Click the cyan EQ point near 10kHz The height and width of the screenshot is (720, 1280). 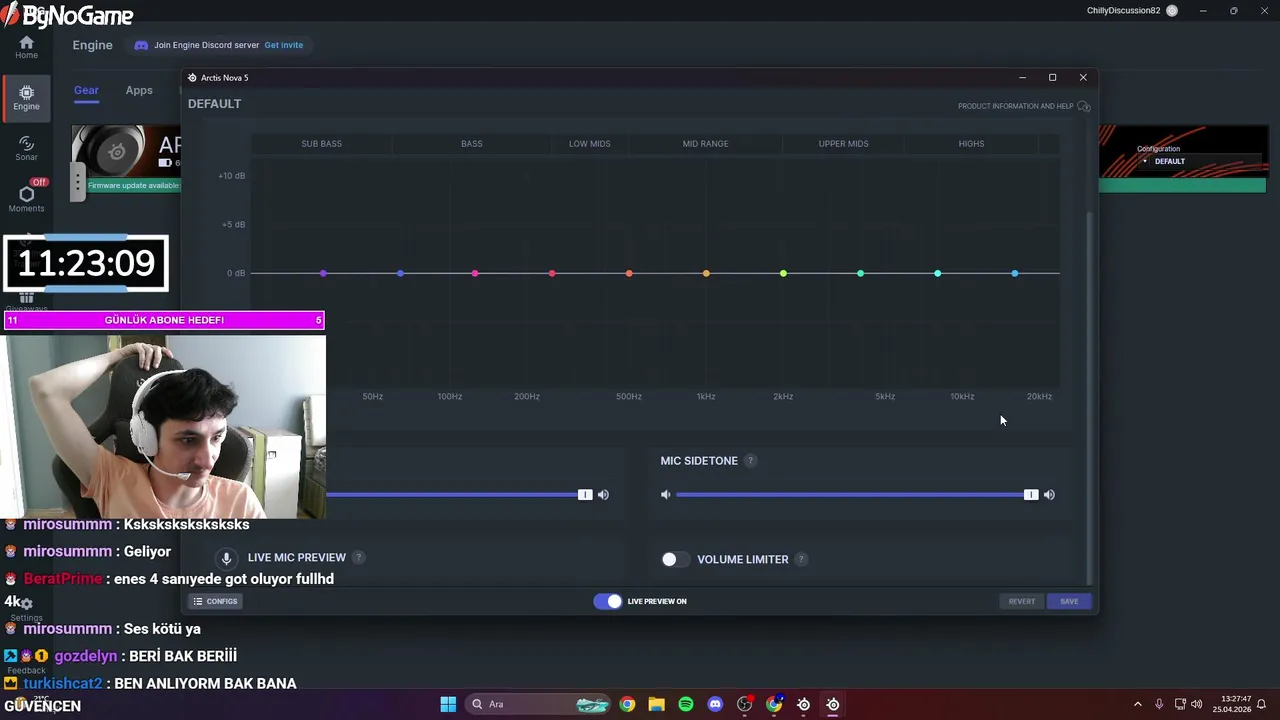click(x=937, y=273)
